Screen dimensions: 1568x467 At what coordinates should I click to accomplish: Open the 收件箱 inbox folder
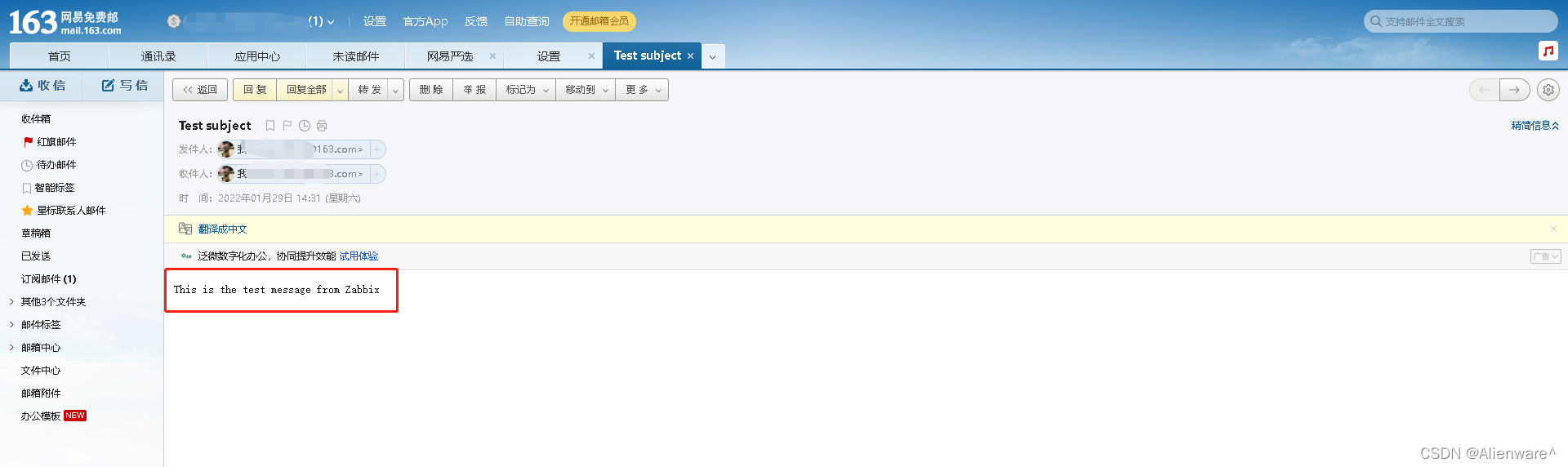pos(36,119)
